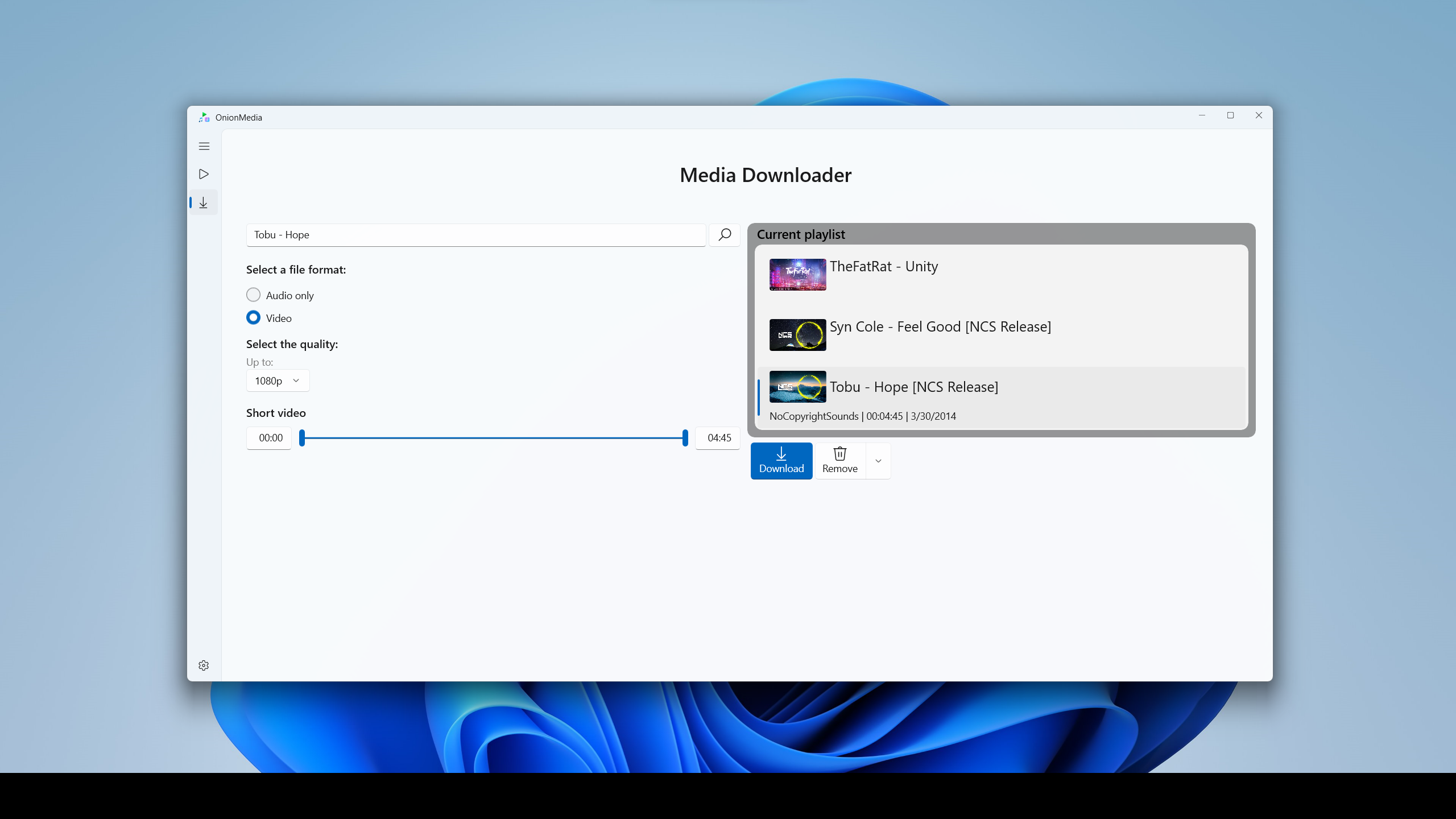Open the hamburger navigation menu

(x=204, y=146)
